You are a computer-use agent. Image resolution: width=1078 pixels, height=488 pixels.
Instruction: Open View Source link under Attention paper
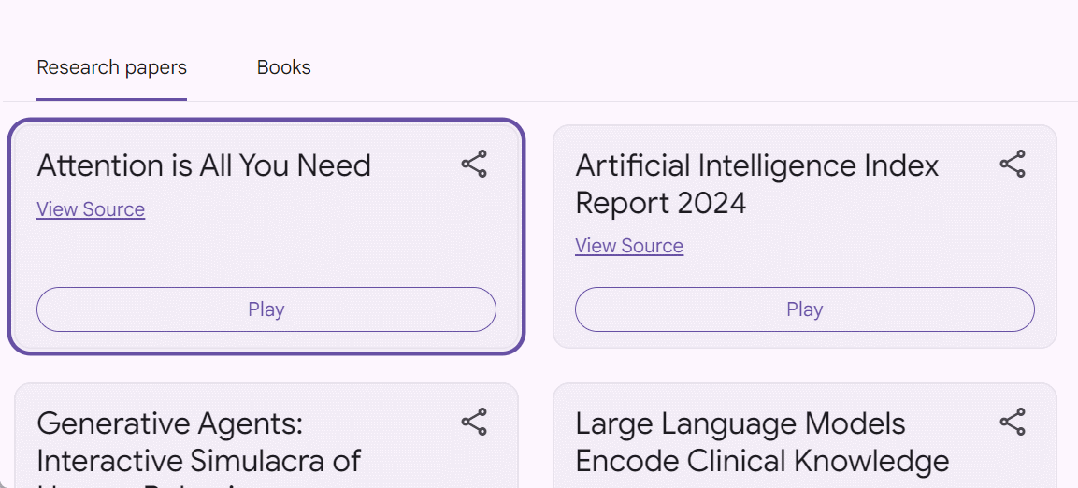tap(91, 210)
